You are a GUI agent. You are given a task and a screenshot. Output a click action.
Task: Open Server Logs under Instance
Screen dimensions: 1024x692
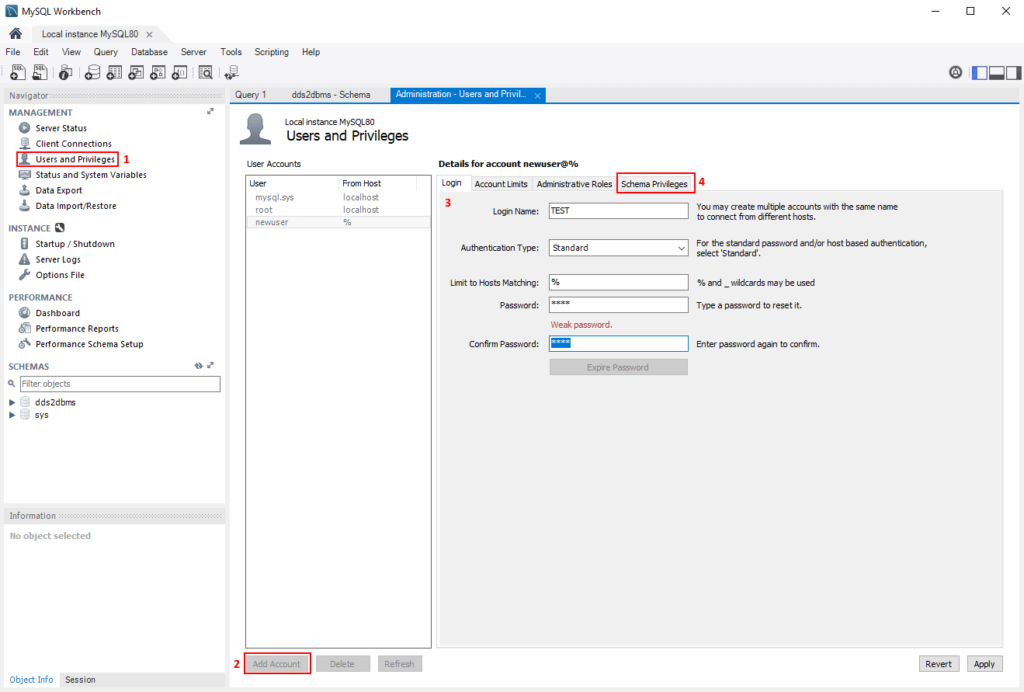click(58, 259)
